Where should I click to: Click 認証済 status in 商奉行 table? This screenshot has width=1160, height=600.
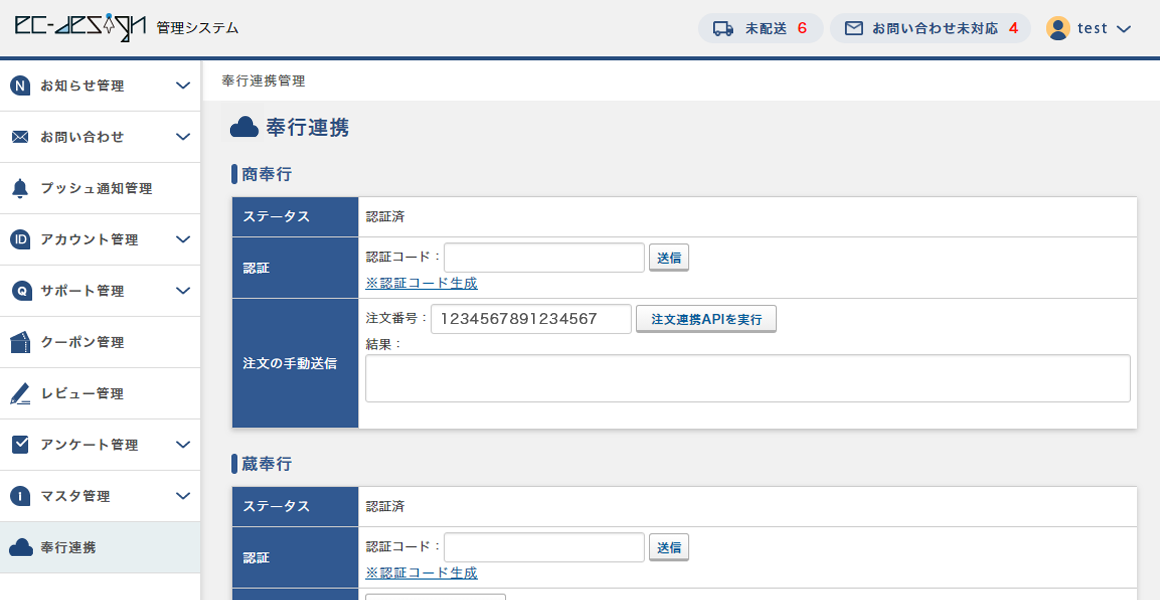385,217
